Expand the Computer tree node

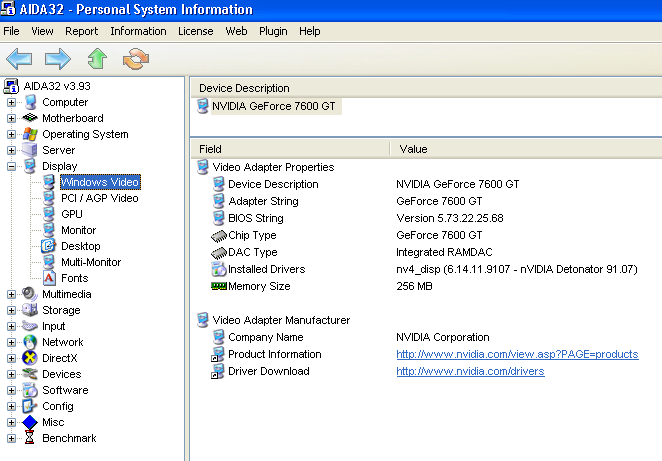pyautogui.click(x=12, y=102)
